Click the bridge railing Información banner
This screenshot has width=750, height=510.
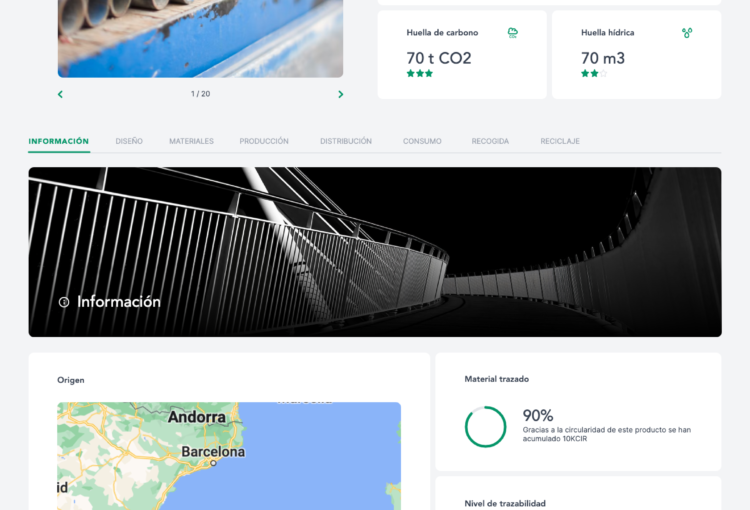(375, 252)
